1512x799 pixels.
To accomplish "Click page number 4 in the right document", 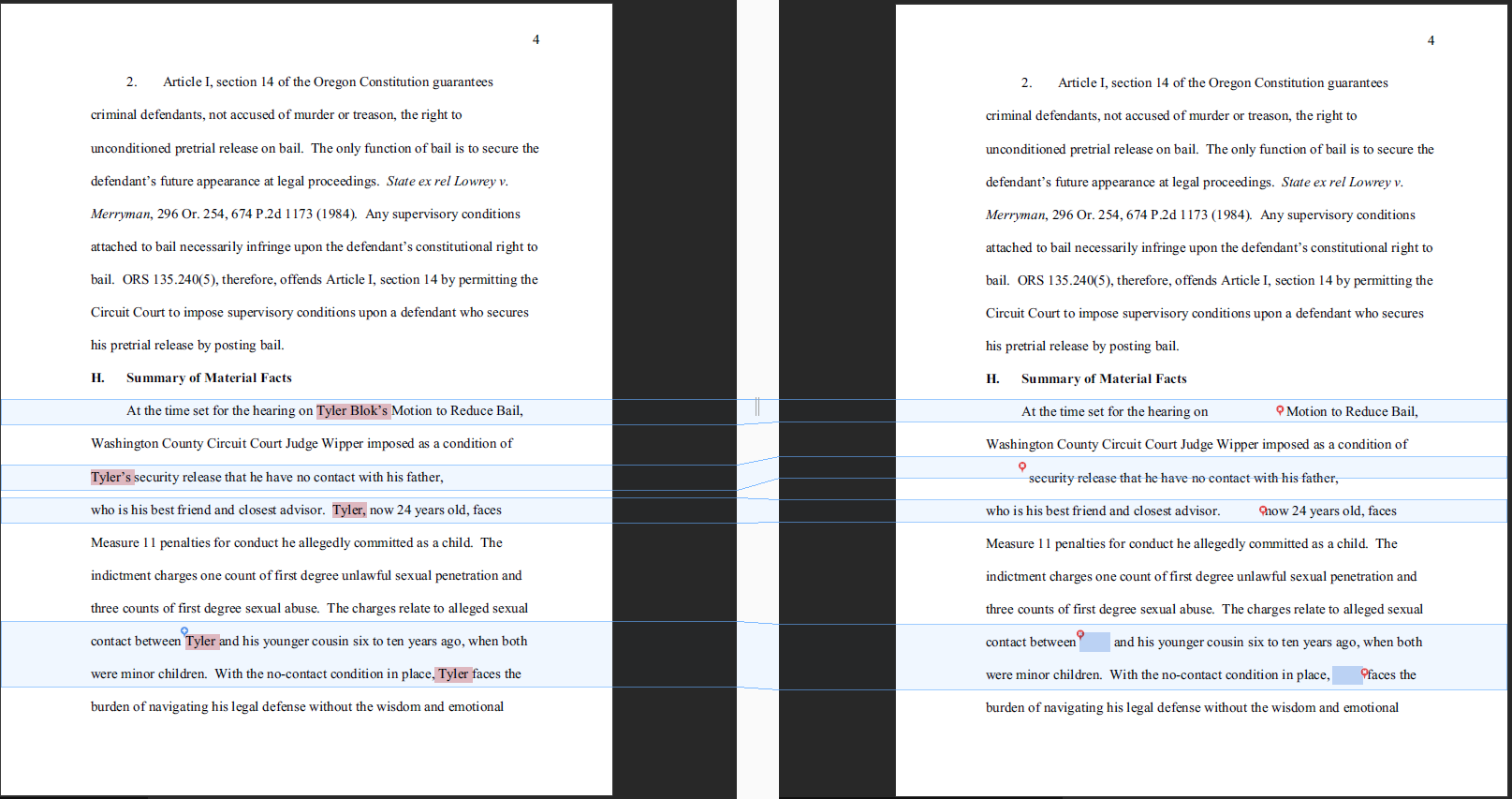I will (x=1431, y=40).
